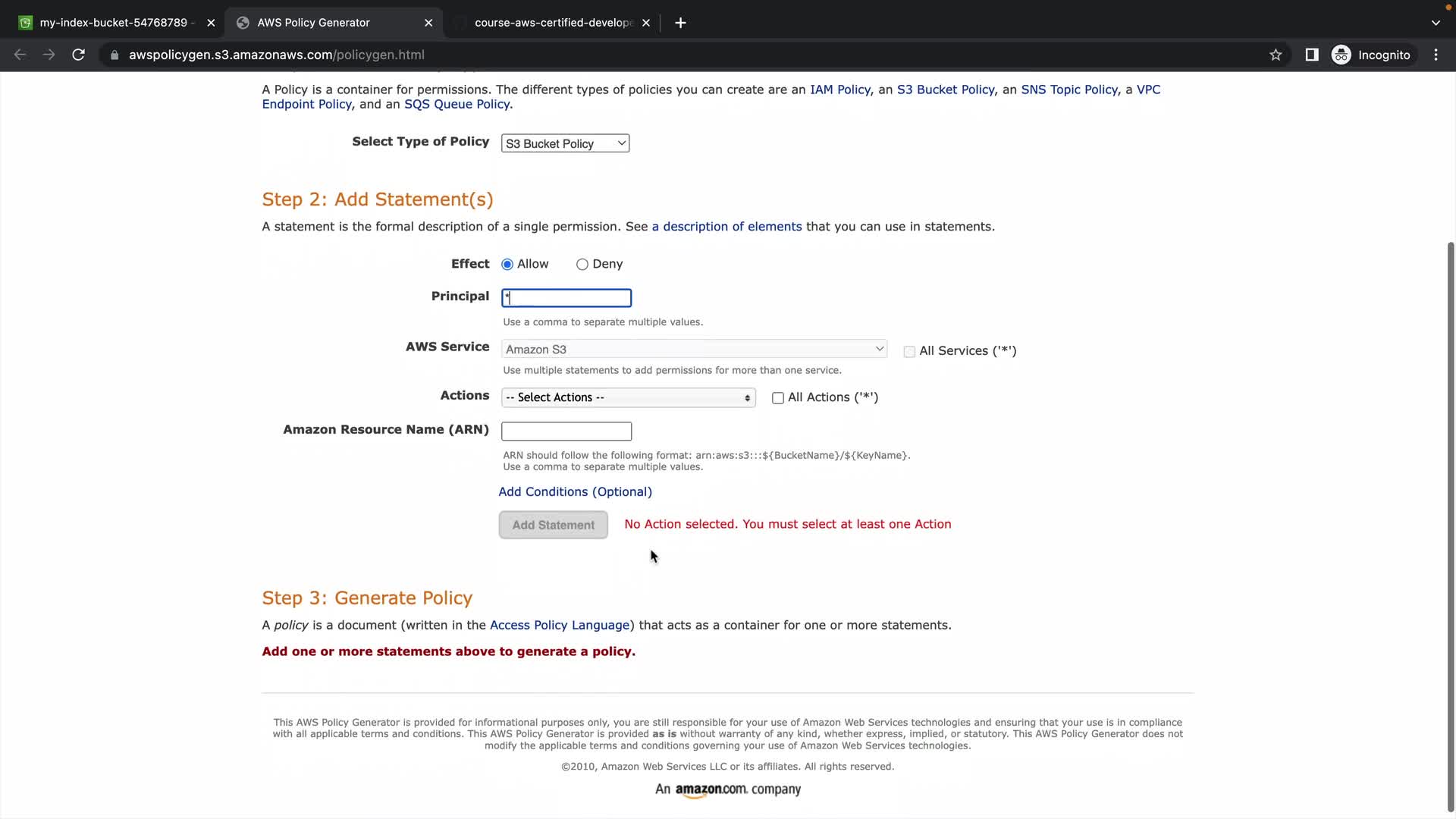Switch to course-aws-certified-developer tab

pos(554,23)
